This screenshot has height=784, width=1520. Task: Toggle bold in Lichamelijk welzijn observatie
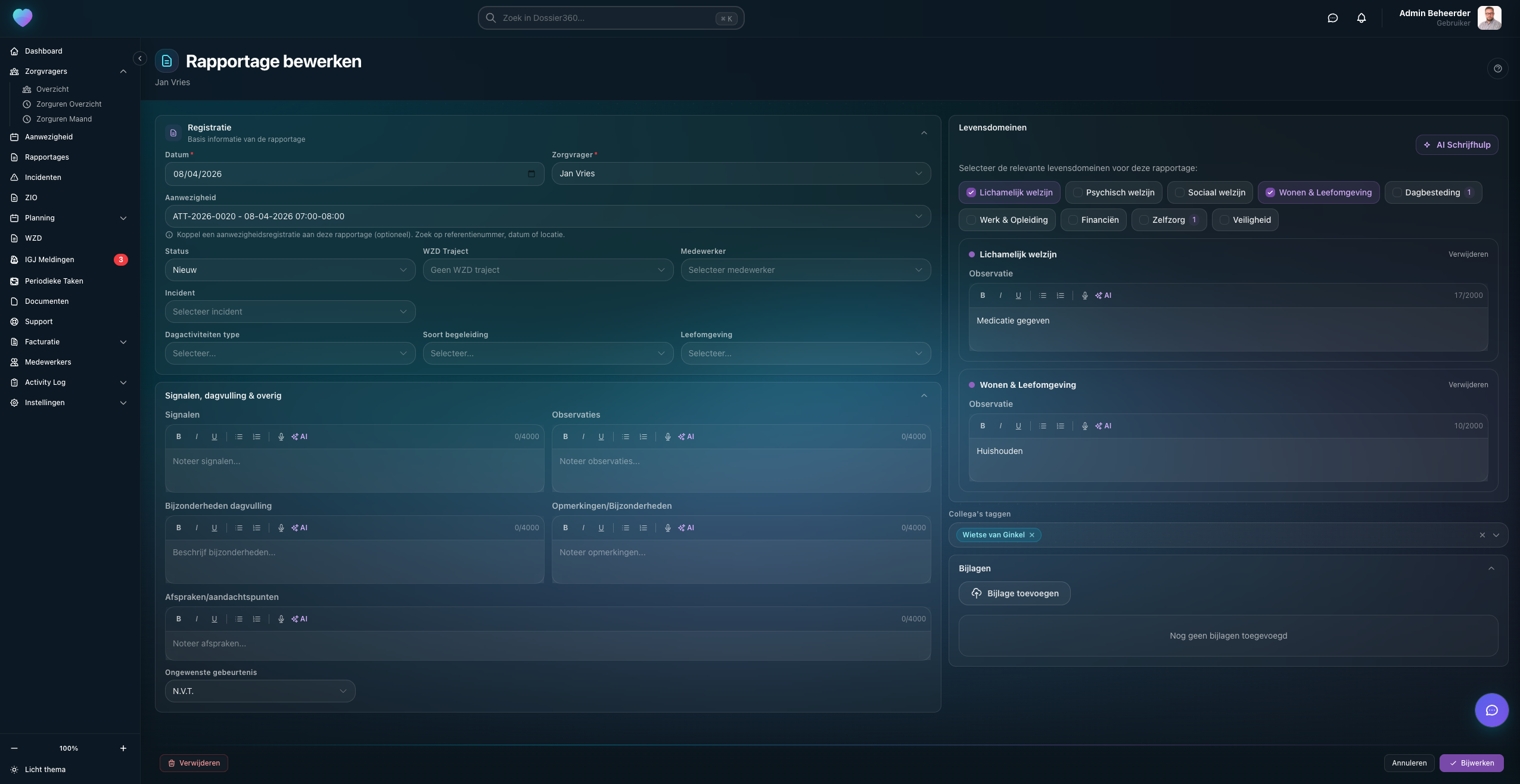point(983,295)
